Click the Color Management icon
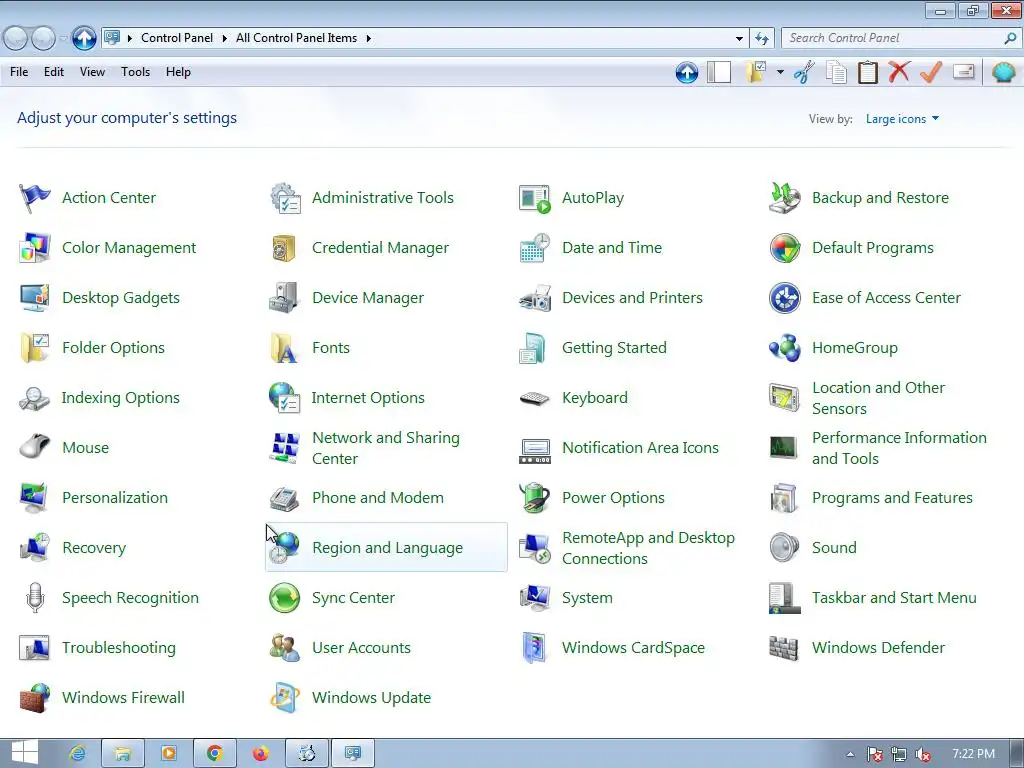Viewport: 1024px width, 768px height. tap(35, 248)
